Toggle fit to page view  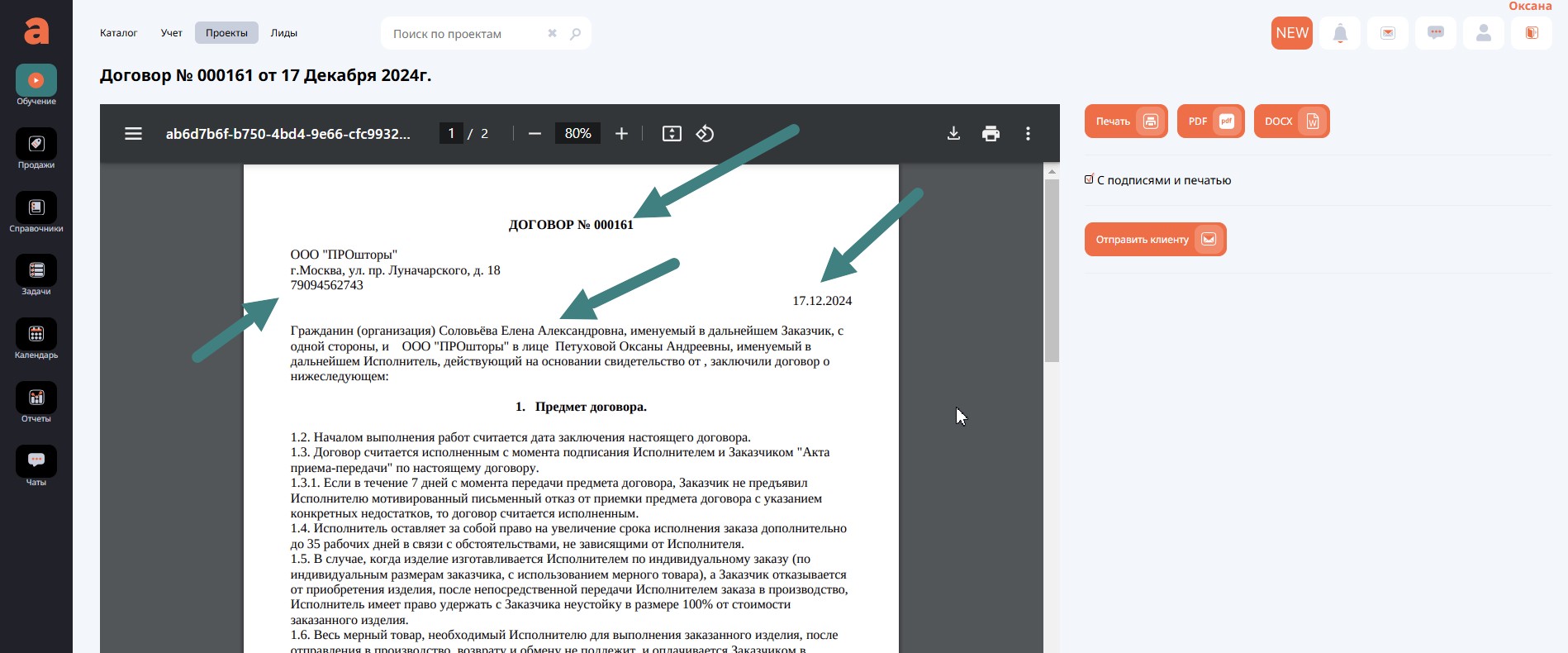(x=672, y=134)
